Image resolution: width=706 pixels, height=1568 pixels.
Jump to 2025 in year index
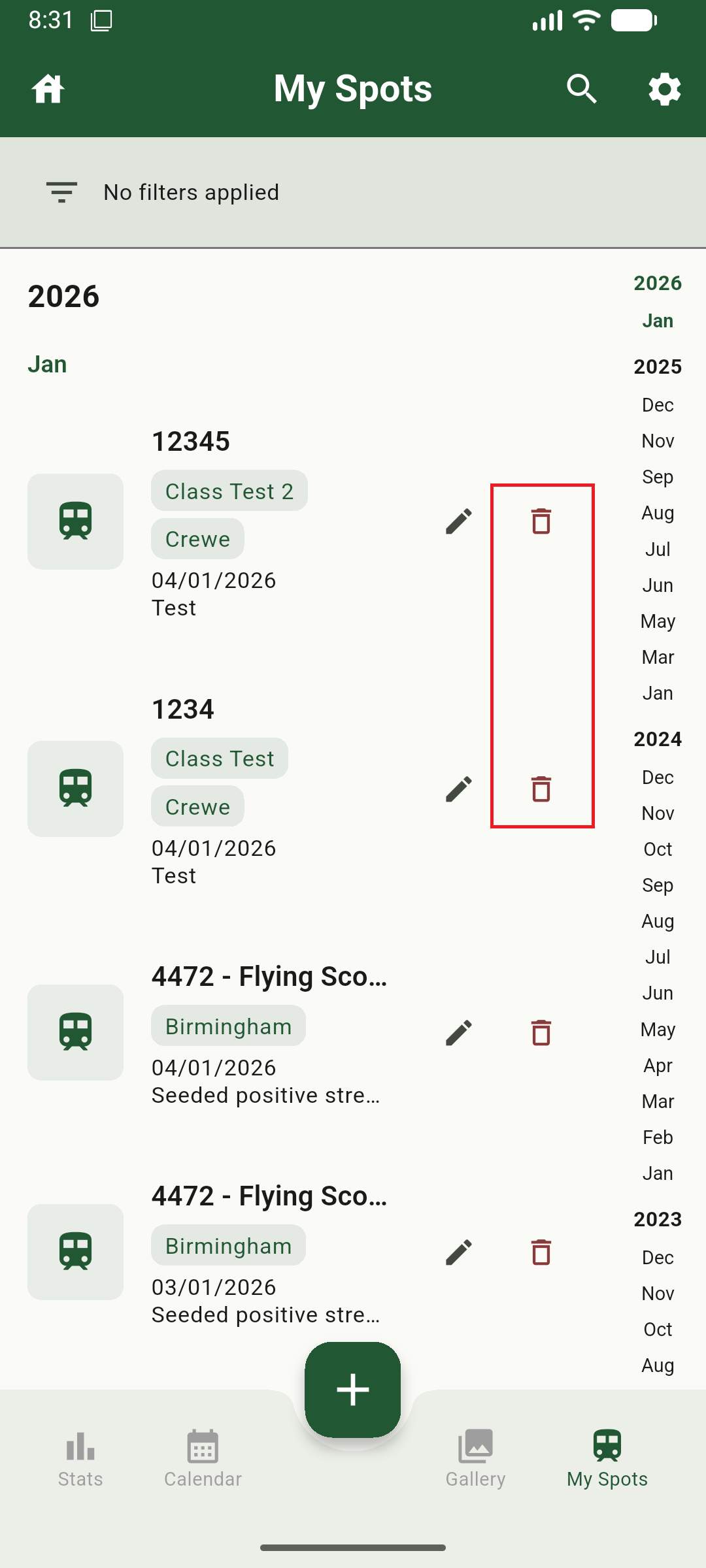coord(658,367)
